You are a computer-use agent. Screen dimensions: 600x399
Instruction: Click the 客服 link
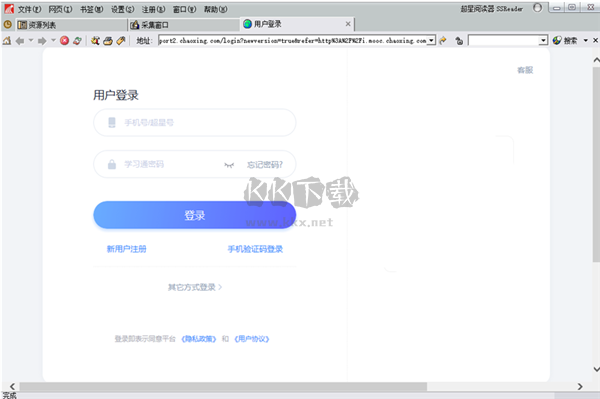coord(525,70)
